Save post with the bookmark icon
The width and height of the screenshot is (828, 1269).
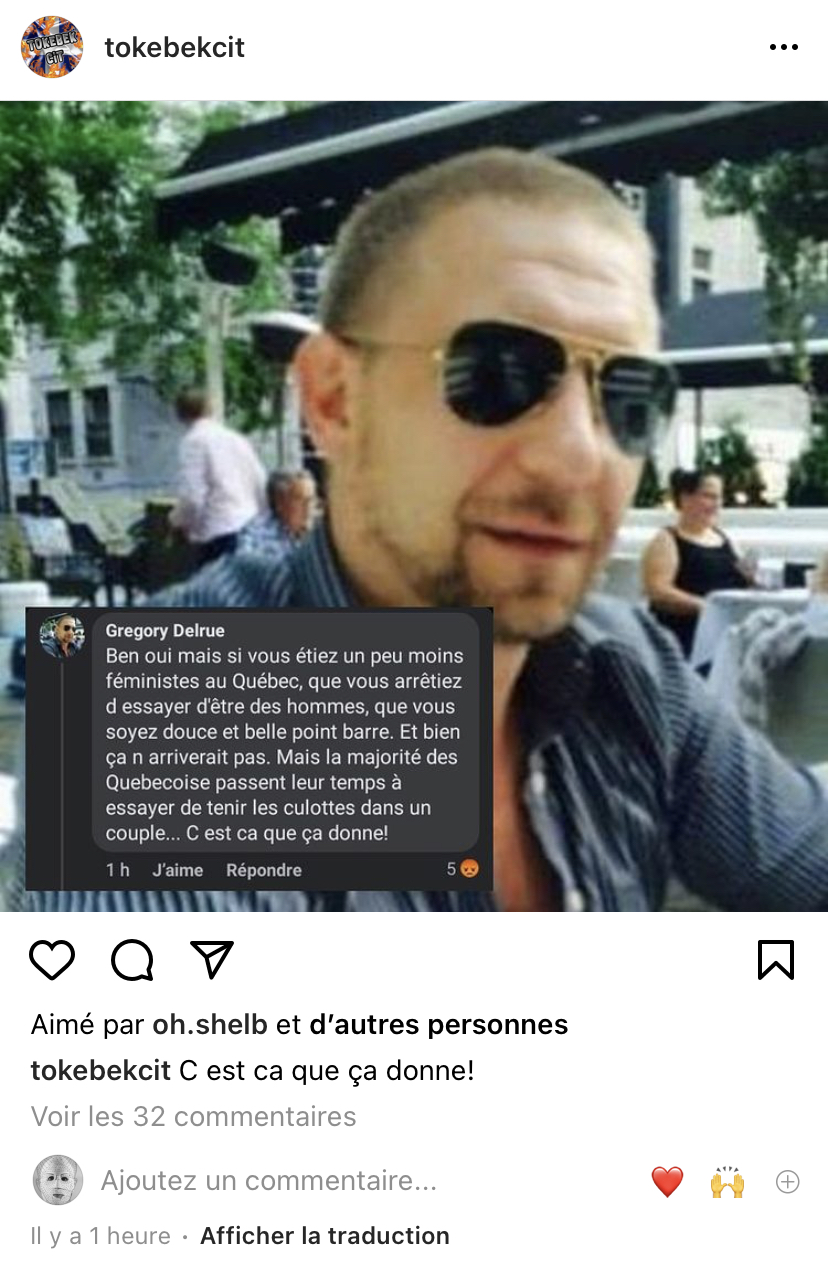tap(776, 960)
